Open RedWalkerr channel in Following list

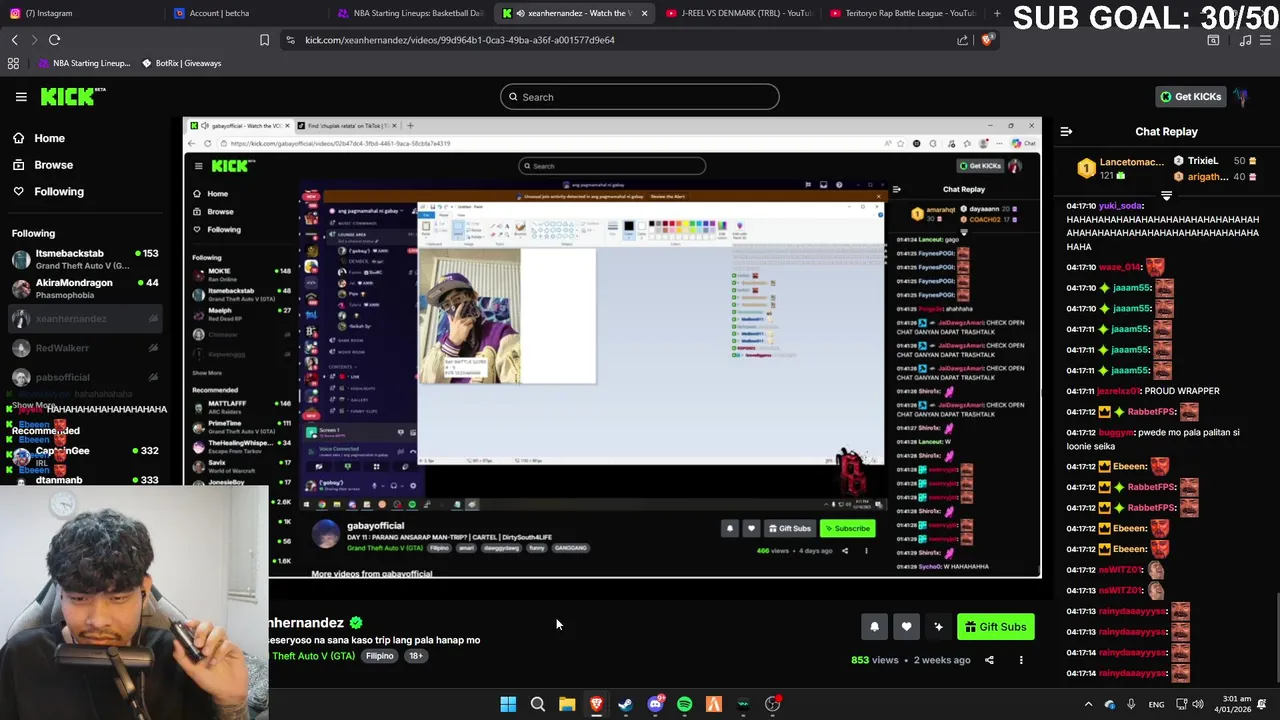[84, 348]
